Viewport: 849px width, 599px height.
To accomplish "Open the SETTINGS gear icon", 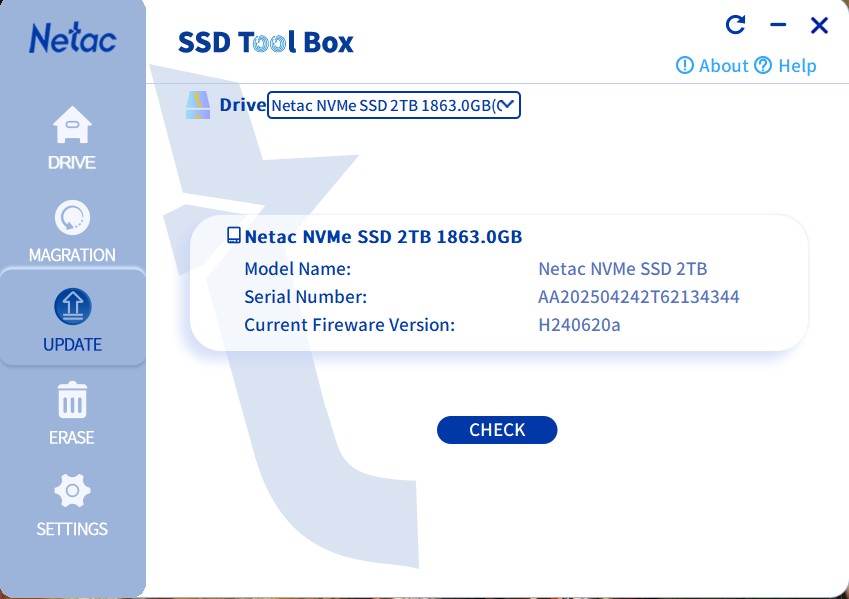I will click(72, 491).
